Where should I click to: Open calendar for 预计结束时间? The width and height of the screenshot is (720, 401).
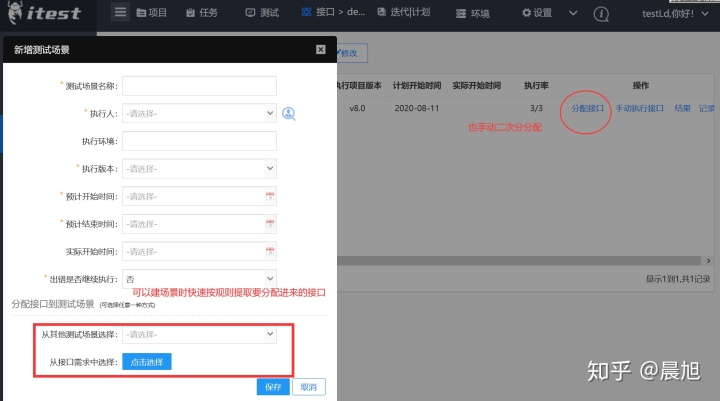[270, 224]
